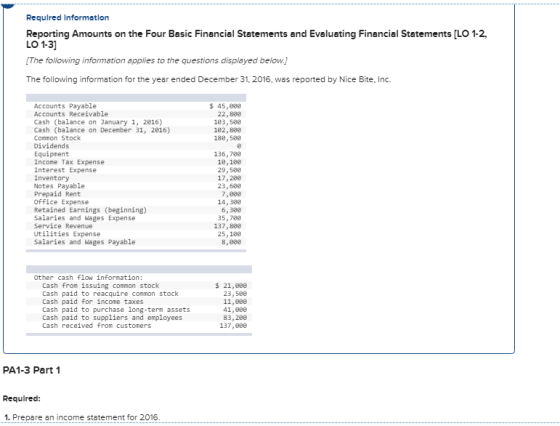Click 'Cash received from customers' row
This screenshot has width=560, height=426.
pyautogui.click(x=139, y=326)
